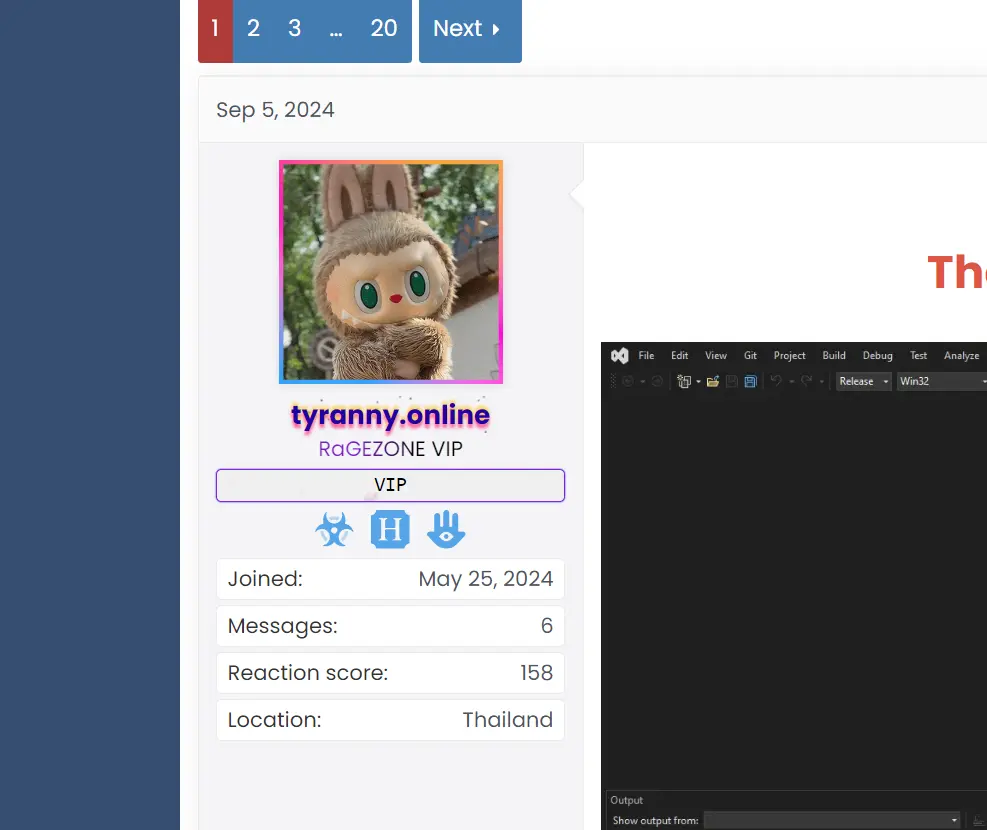The image size is (987, 830).
Task: Open the Project menu
Action: click(x=789, y=356)
